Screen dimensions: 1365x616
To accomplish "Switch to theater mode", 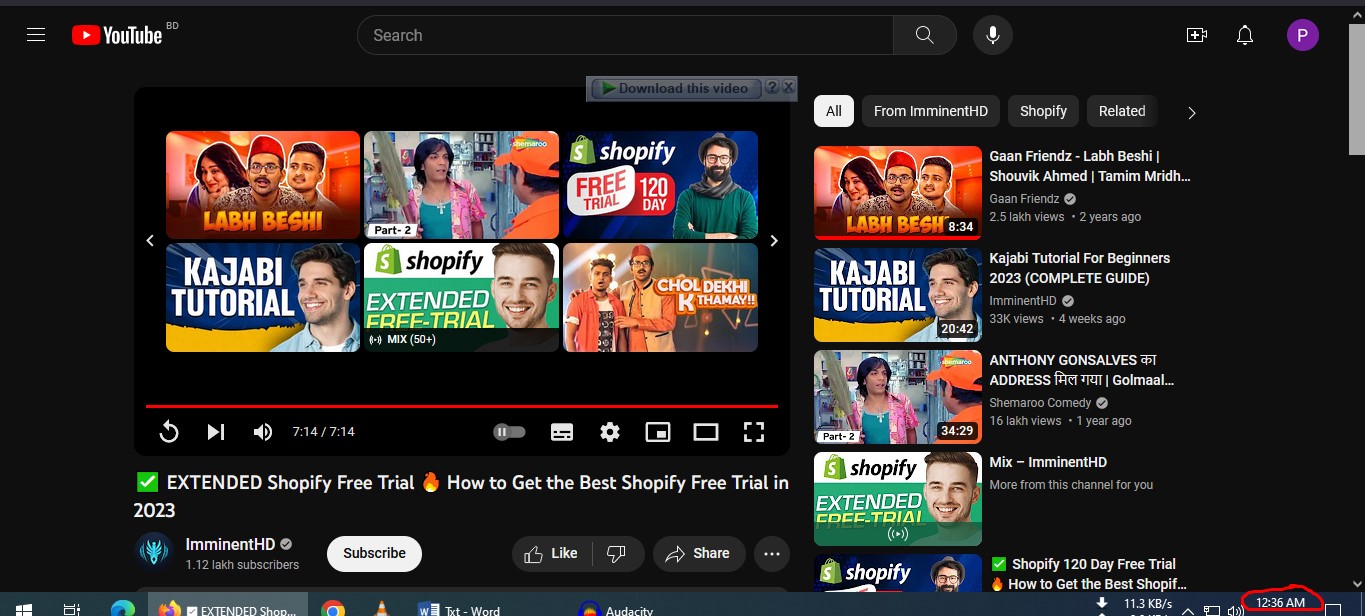I will [706, 432].
